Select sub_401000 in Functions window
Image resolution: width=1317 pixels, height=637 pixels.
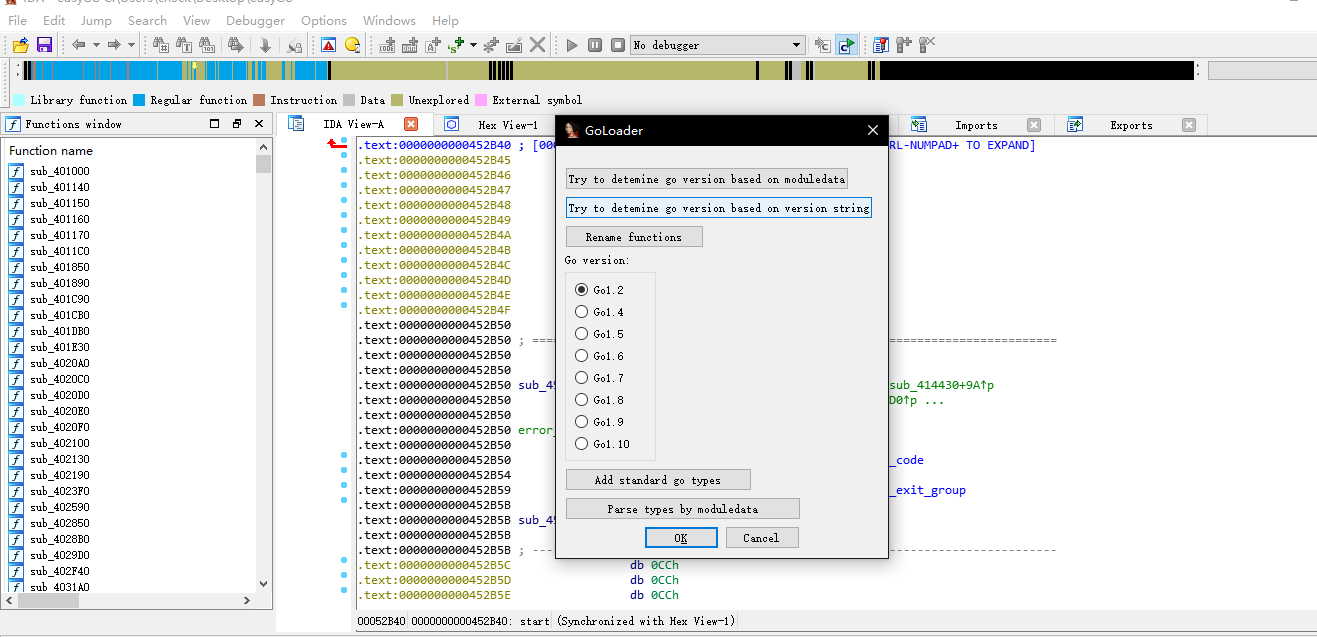(59, 171)
